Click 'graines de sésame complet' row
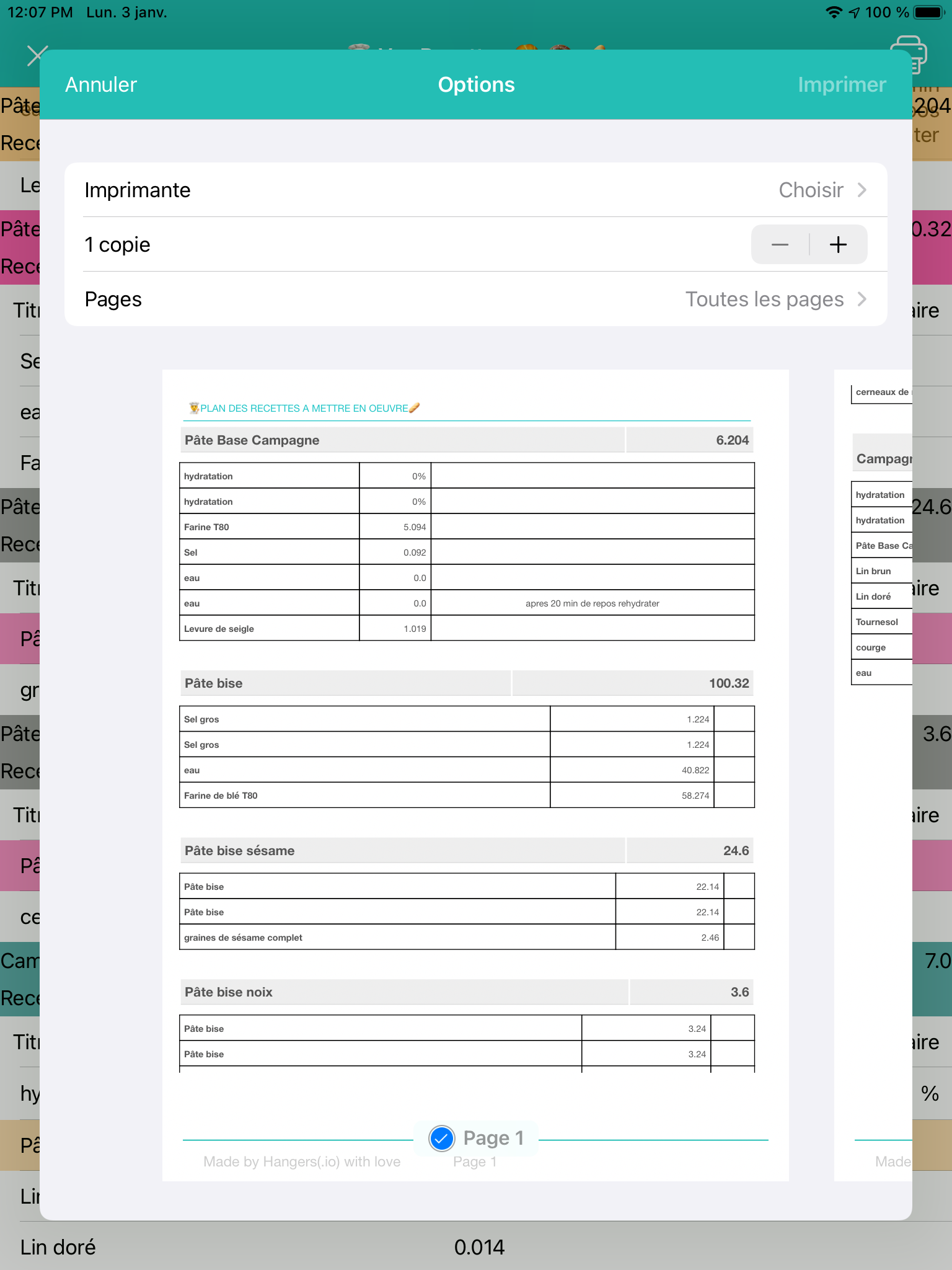The height and width of the screenshot is (1270, 952). tap(467, 937)
